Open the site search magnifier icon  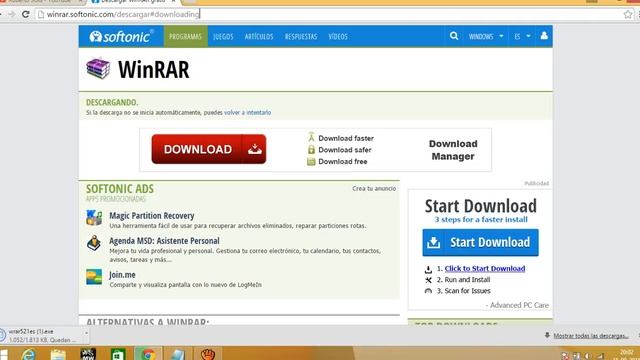[x=454, y=36]
